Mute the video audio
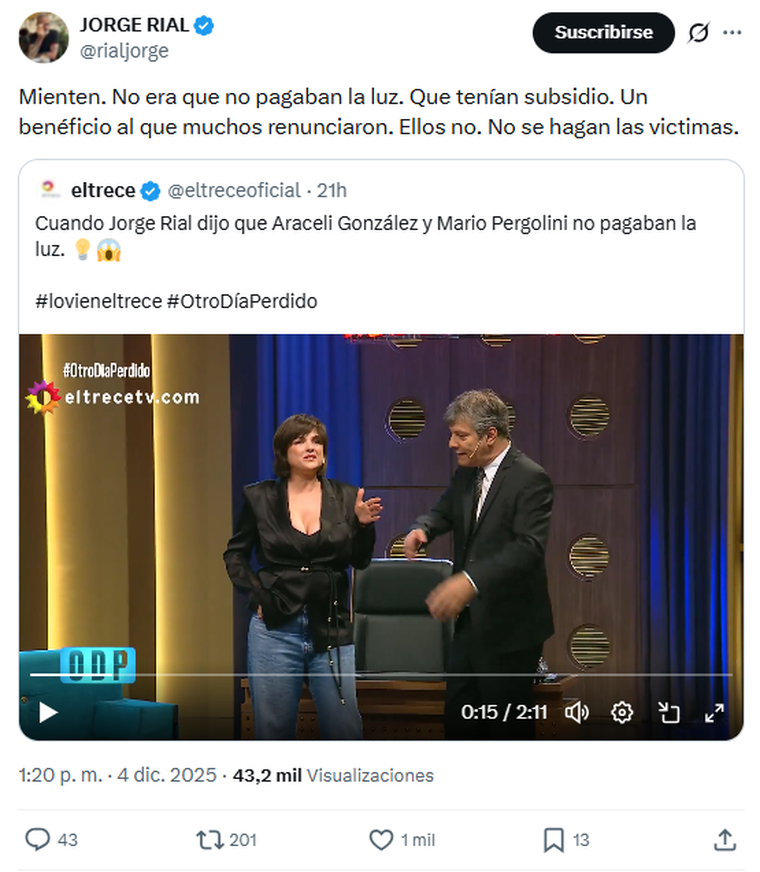Image resolution: width=760 pixels, height=872 pixels. (575, 714)
